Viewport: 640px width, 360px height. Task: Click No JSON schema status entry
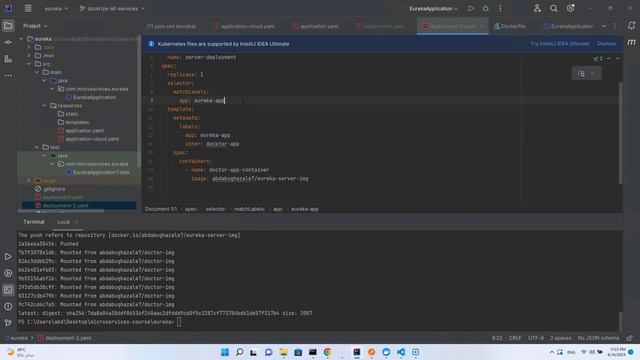pos(598,338)
